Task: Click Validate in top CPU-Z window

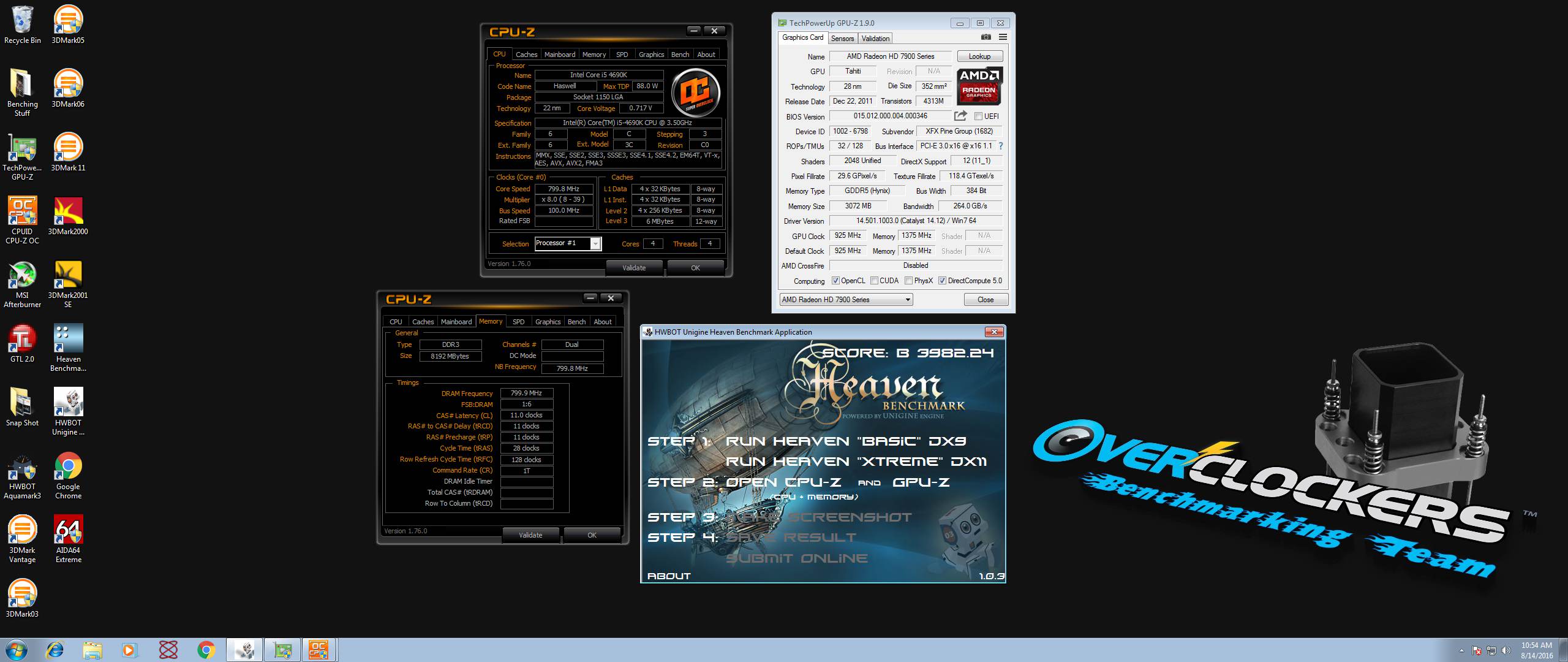Action: pyautogui.click(x=634, y=268)
